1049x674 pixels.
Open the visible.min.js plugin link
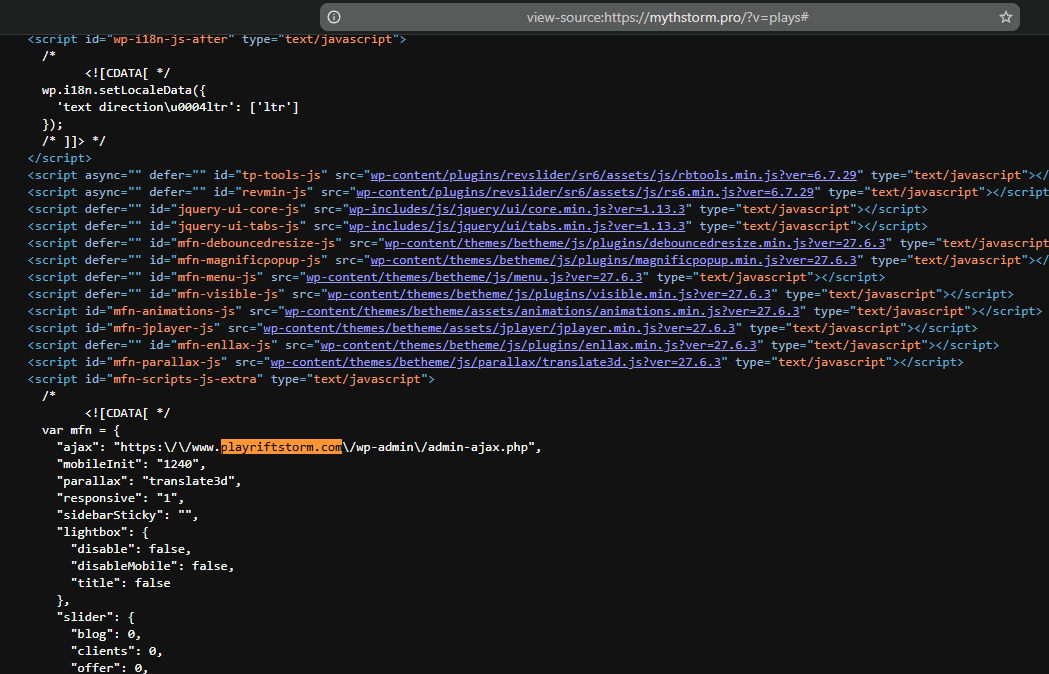point(549,294)
